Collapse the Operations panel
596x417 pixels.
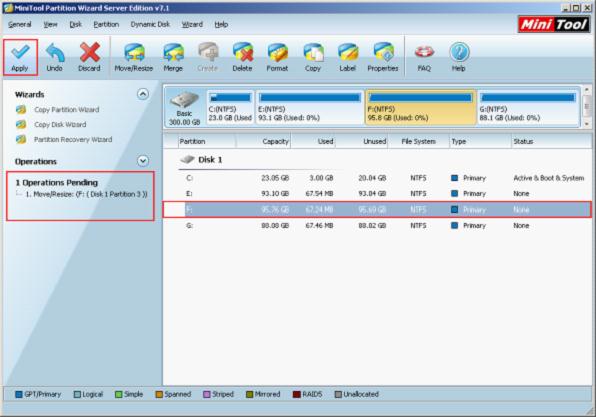(143, 161)
